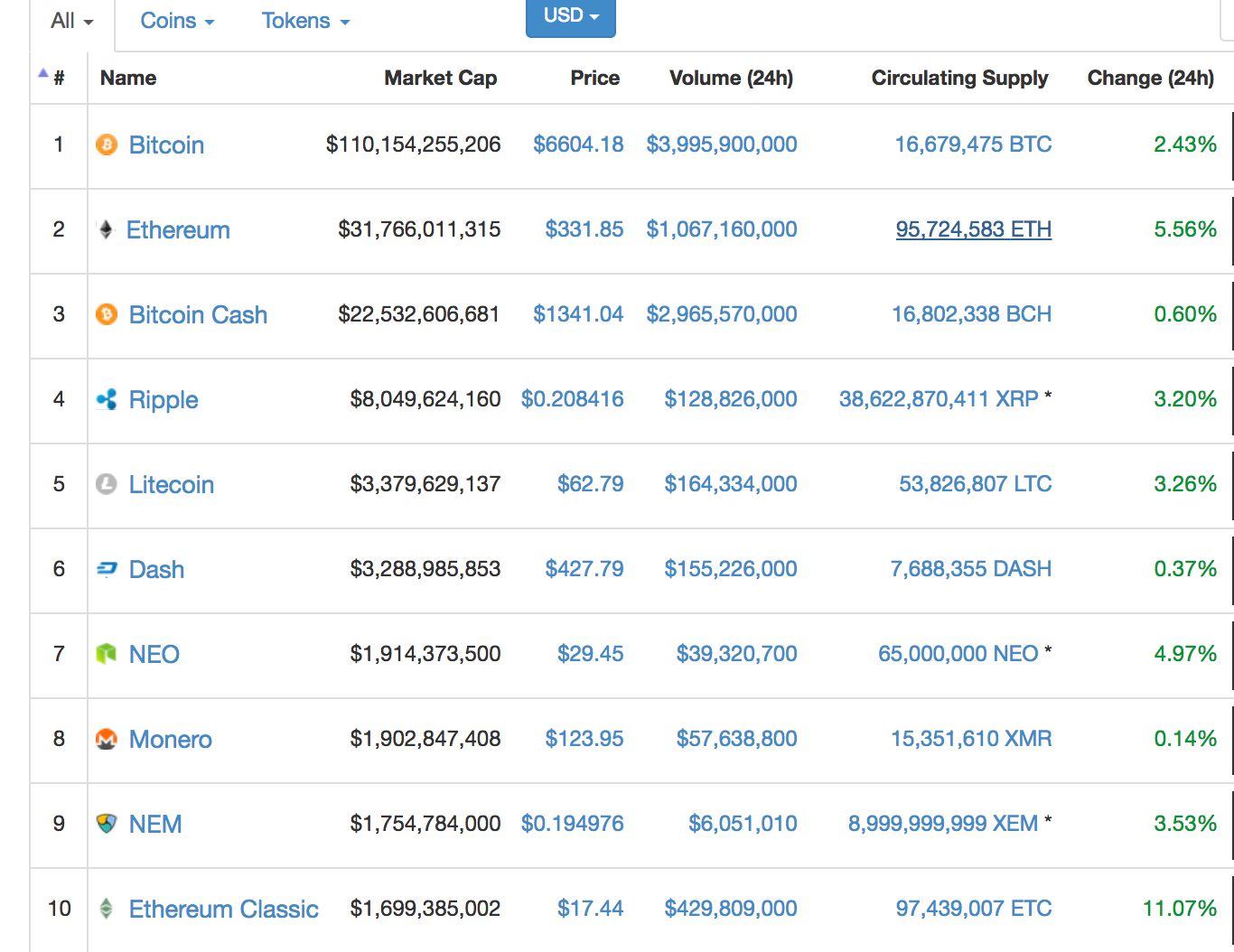Select the Ripple logo icon

106,399
